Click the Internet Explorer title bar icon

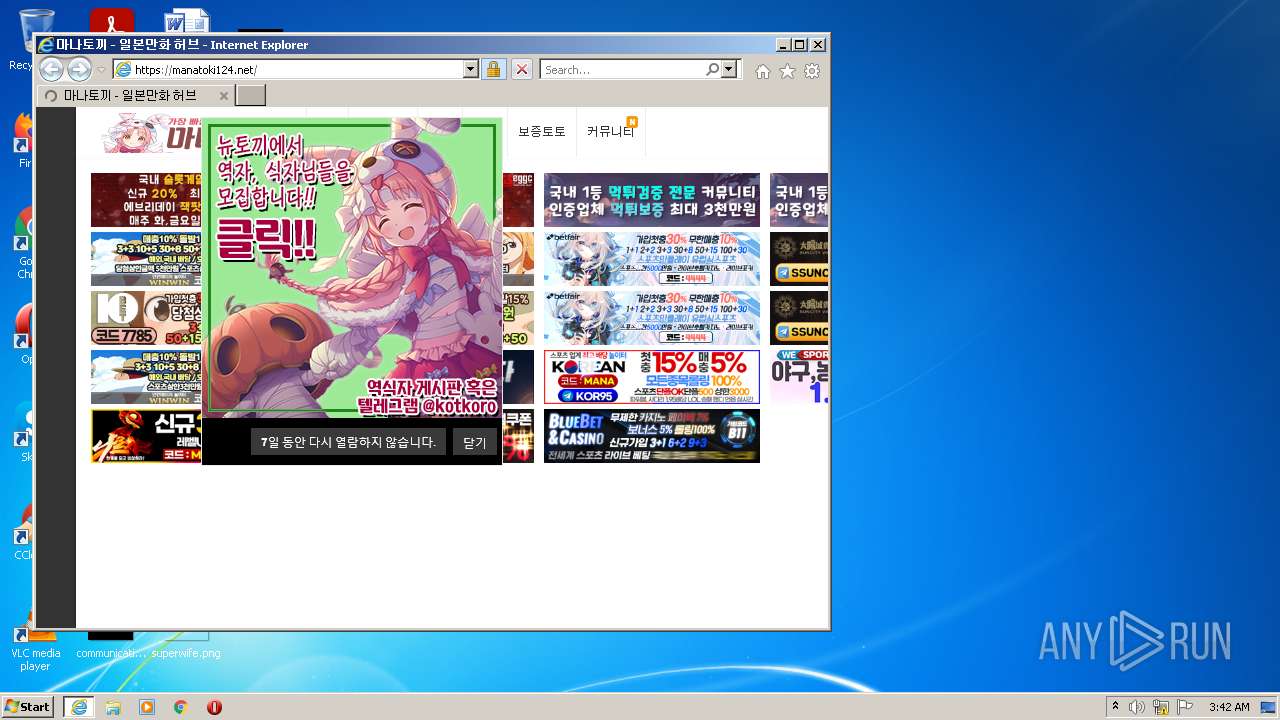point(45,44)
